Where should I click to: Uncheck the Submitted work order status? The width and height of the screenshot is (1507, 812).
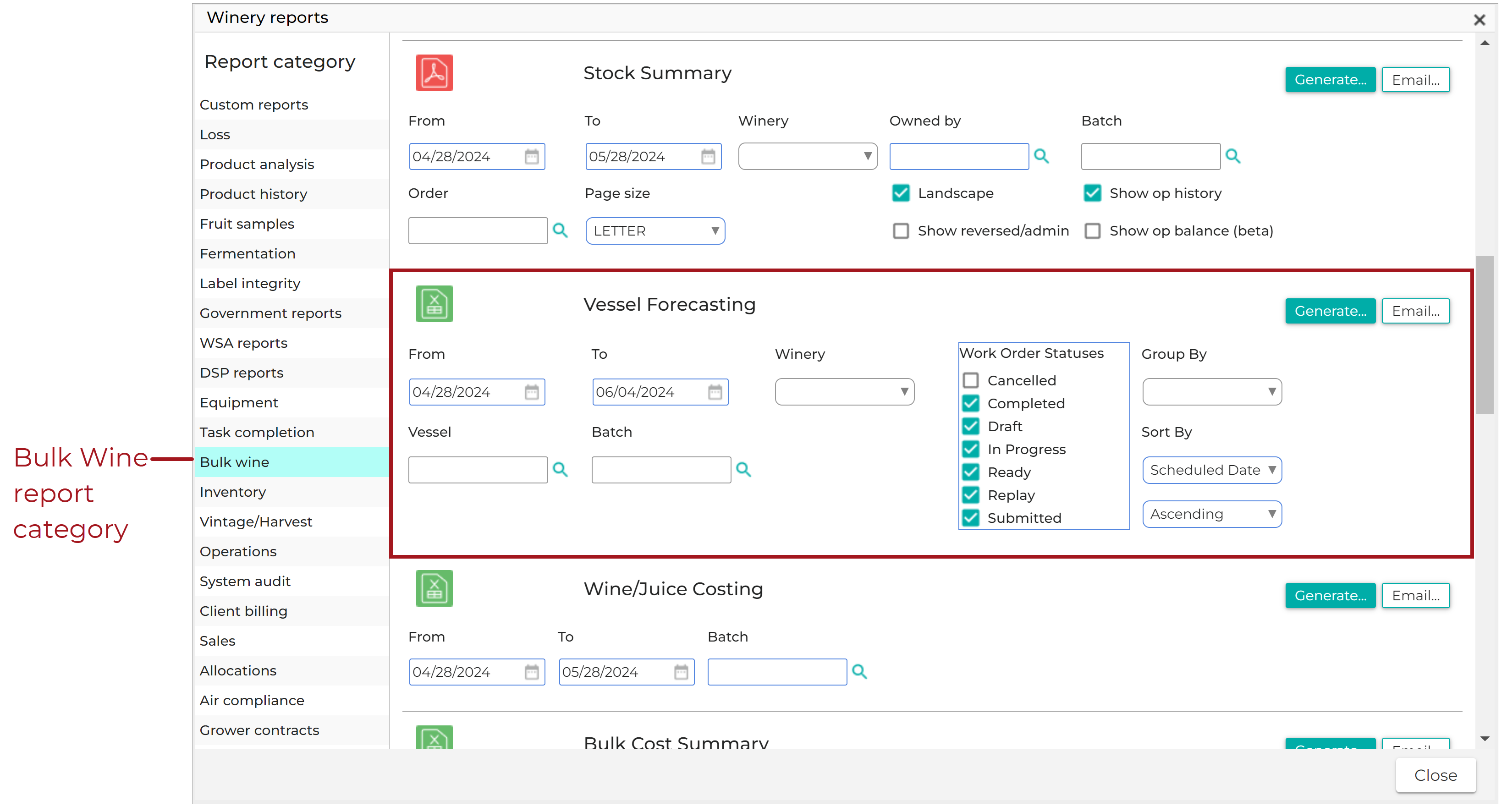(x=971, y=518)
